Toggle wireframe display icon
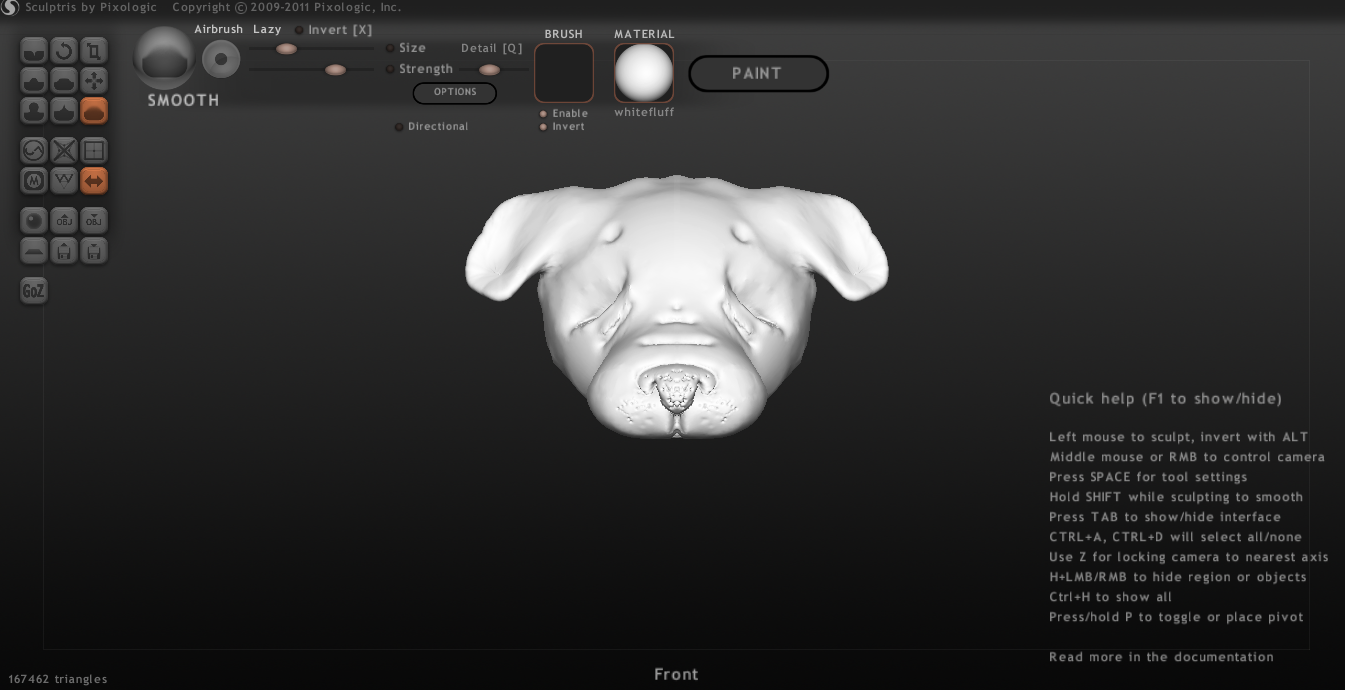The image size is (1345, 690). 64,181
